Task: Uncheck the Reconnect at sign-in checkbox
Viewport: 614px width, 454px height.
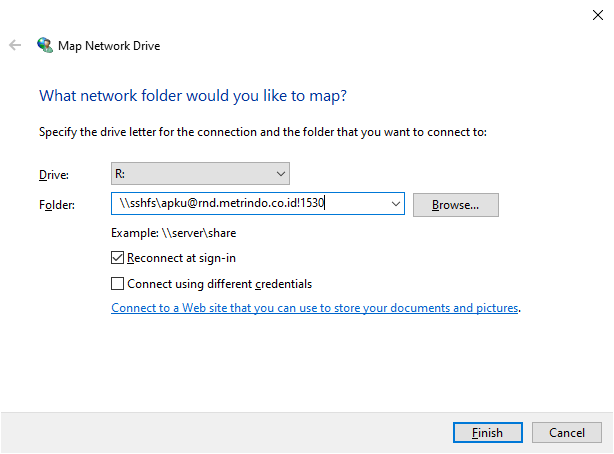Action: pos(117,258)
